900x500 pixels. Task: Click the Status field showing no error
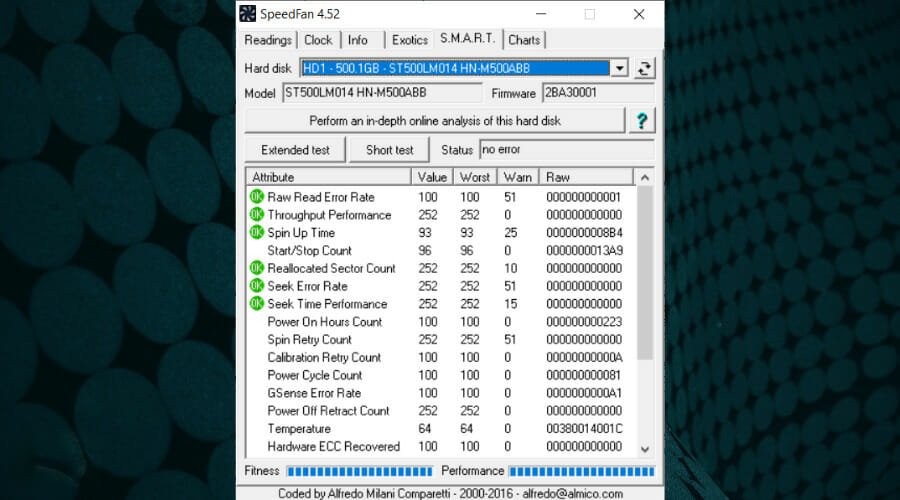tap(566, 149)
